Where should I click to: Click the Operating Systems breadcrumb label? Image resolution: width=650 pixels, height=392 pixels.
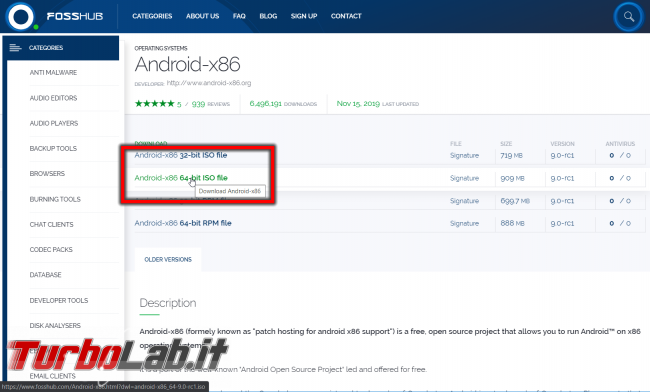[x=161, y=48]
